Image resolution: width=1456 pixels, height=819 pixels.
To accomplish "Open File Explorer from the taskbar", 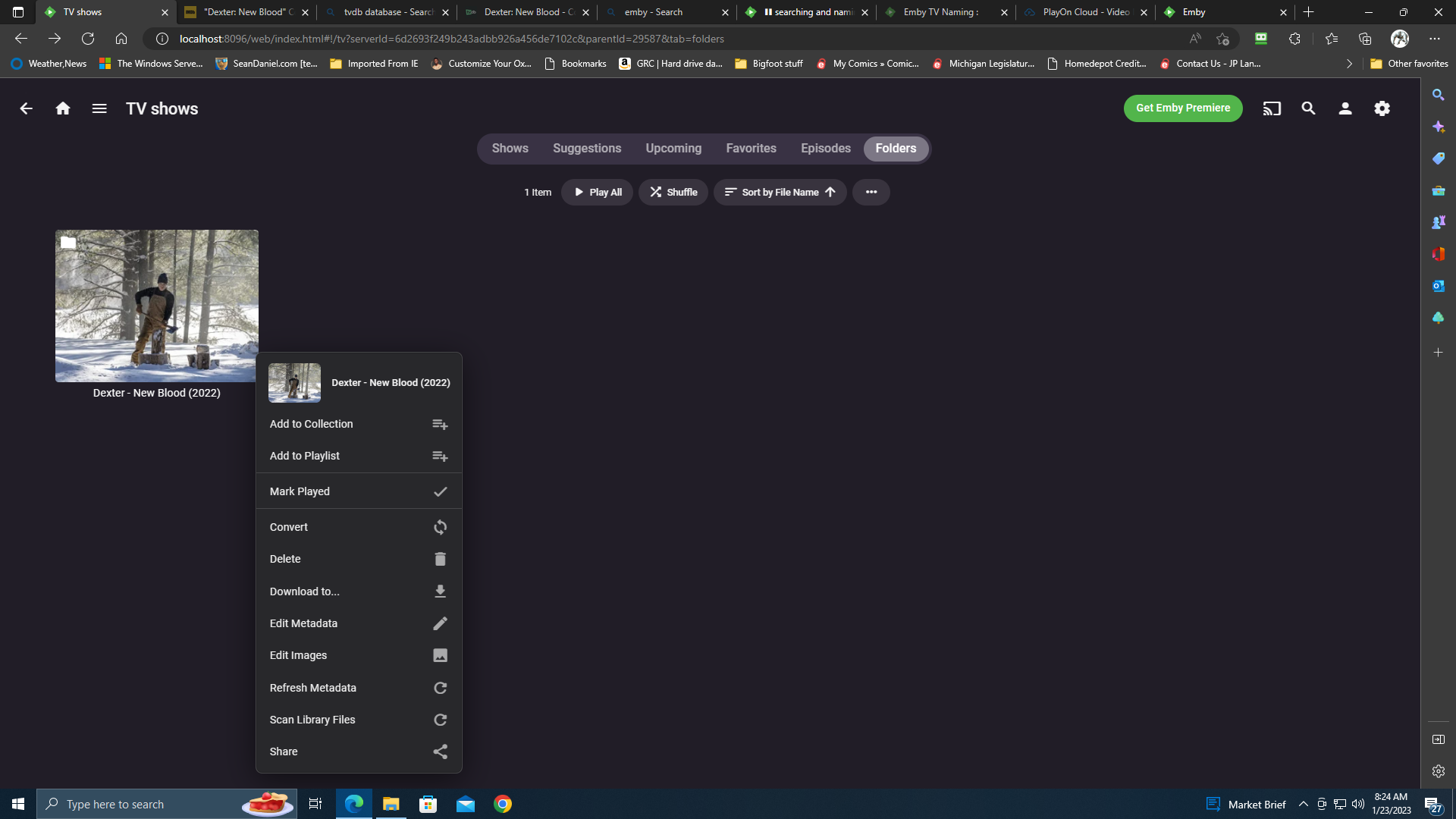I will pos(391,804).
